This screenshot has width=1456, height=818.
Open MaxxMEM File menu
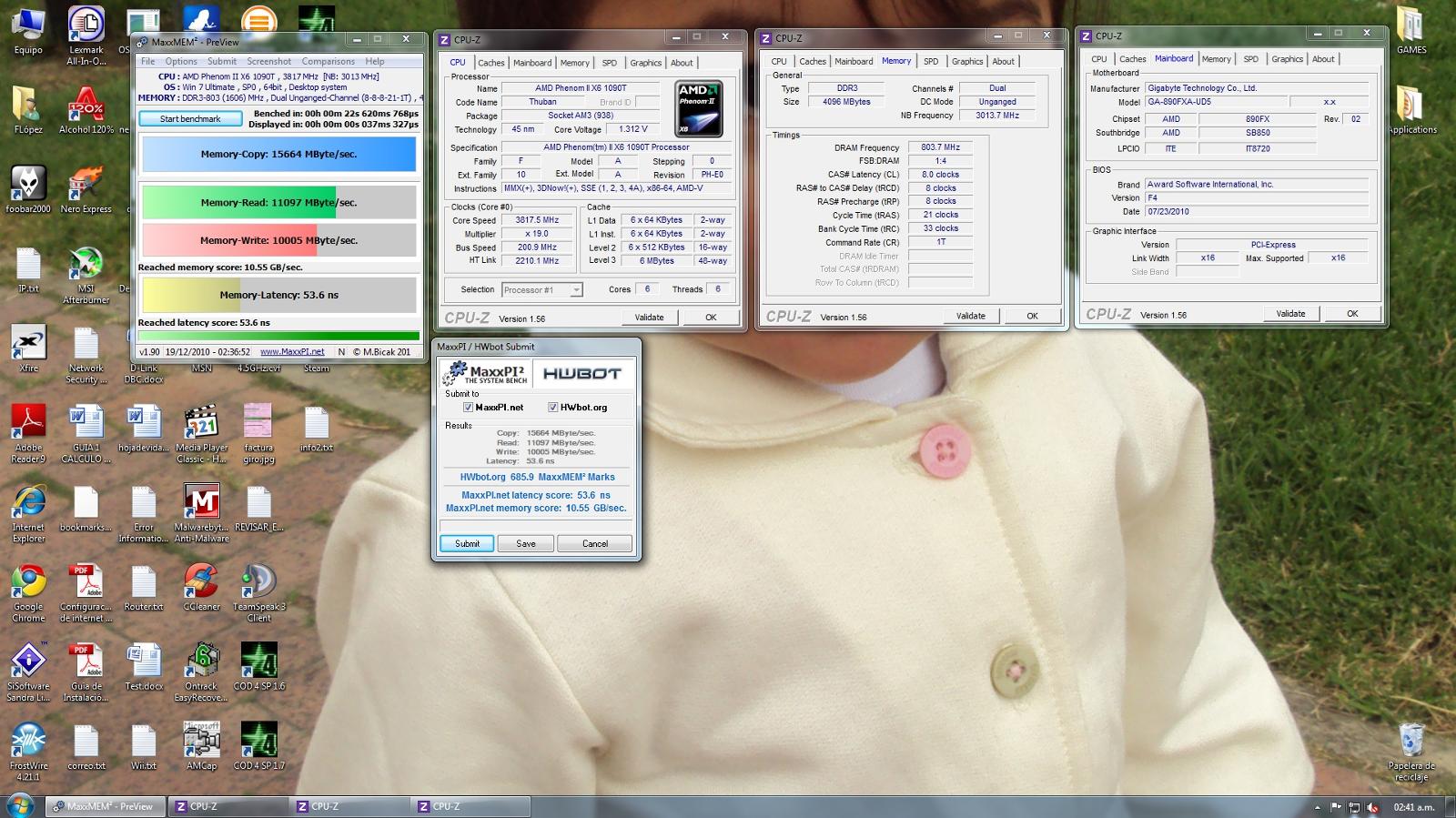coord(147,62)
